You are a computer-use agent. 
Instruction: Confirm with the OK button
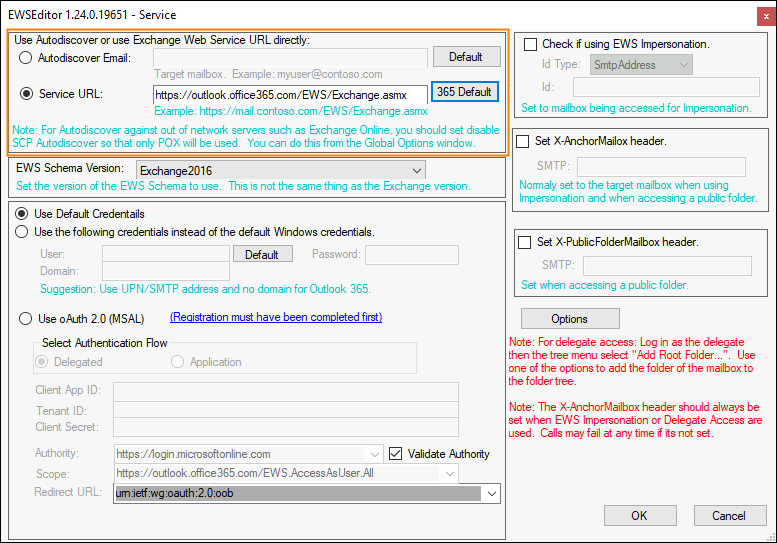pyautogui.click(x=640, y=516)
